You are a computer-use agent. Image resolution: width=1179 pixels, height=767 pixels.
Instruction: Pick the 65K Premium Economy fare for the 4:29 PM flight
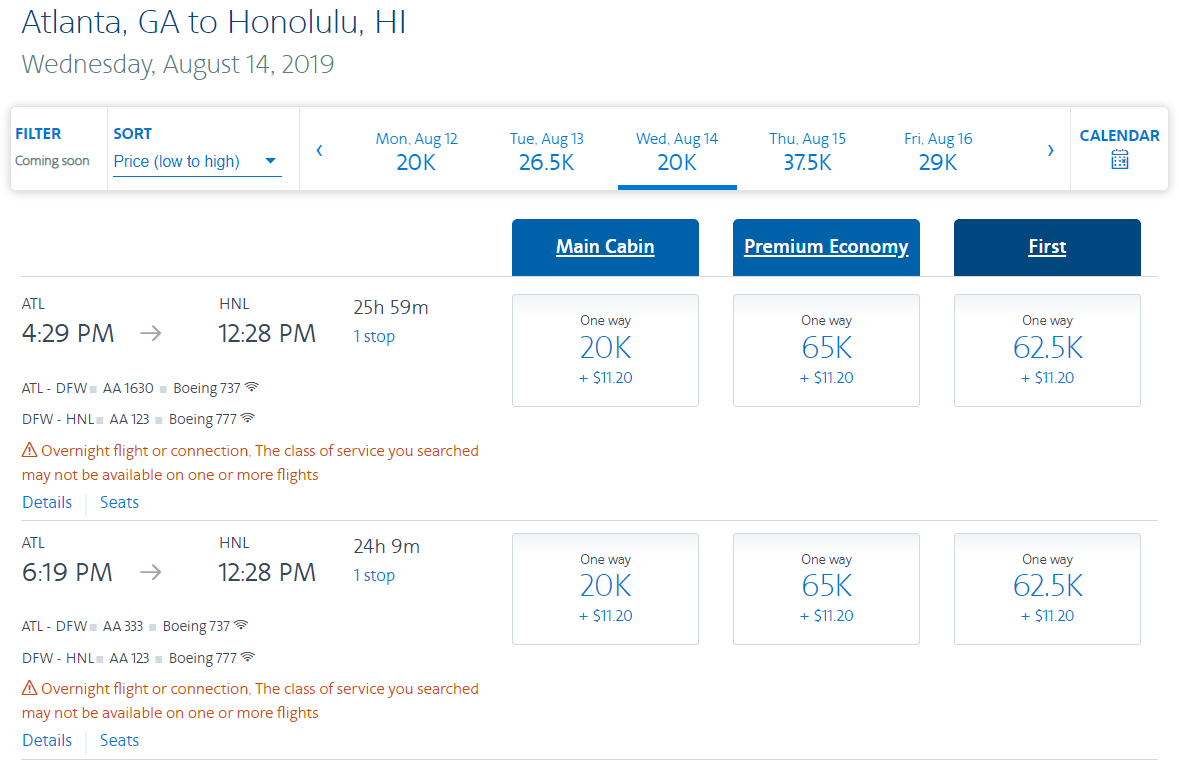(x=826, y=350)
